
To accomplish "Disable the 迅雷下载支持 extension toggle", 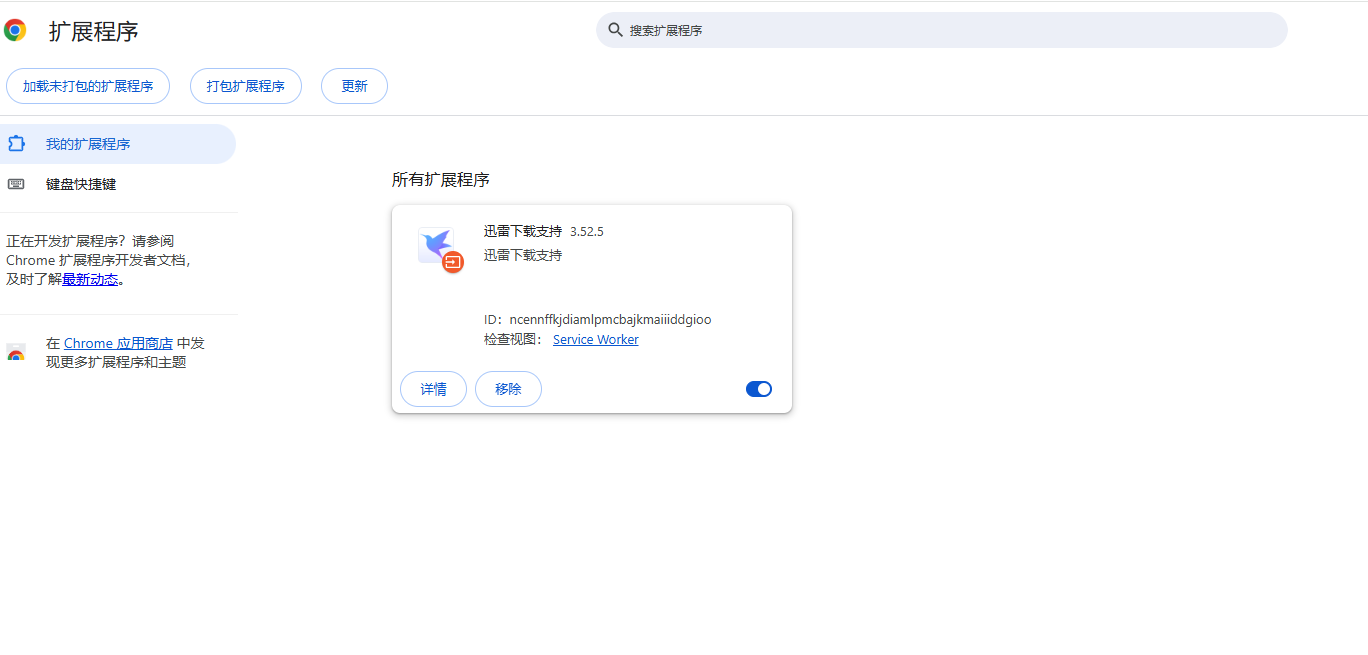I will point(759,389).
